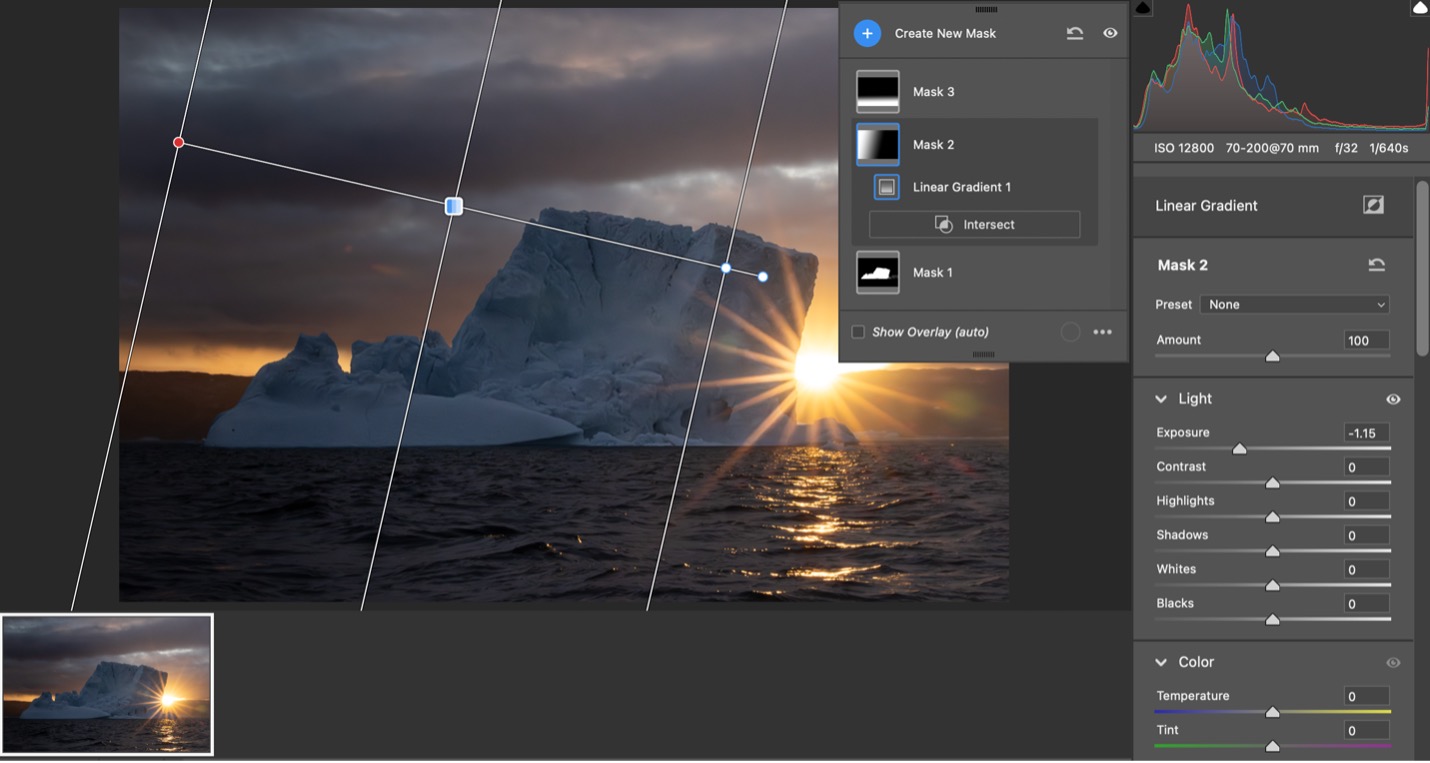Click the blue Create New Mask plus icon
This screenshot has width=1430, height=763.
[867, 33]
